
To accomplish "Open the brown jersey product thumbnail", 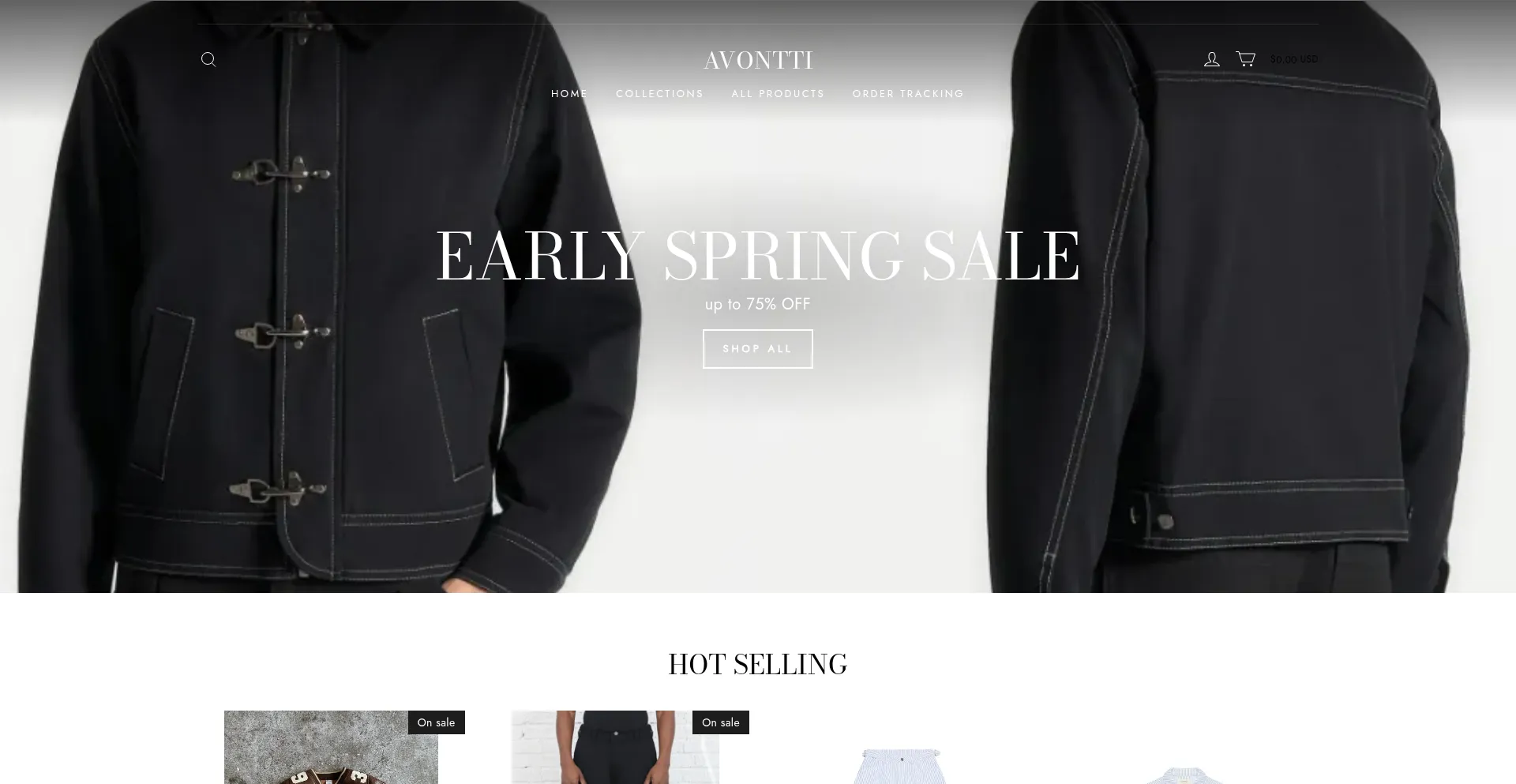I will point(331,747).
